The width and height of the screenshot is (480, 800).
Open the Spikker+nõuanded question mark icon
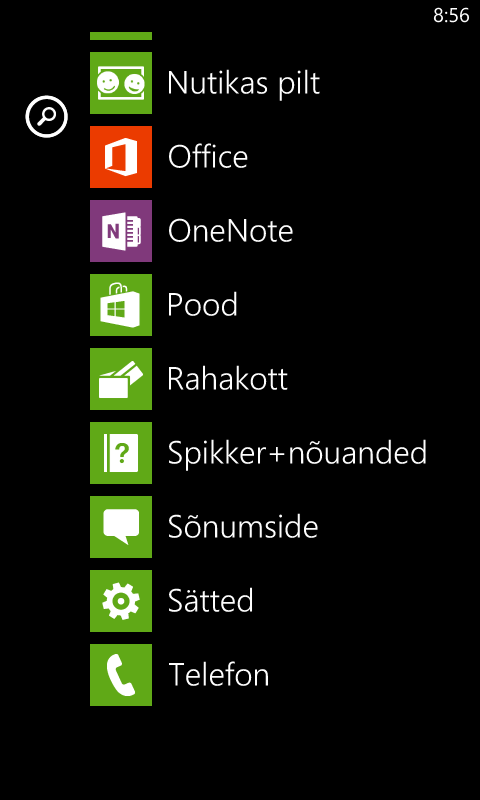pos(121,453)
